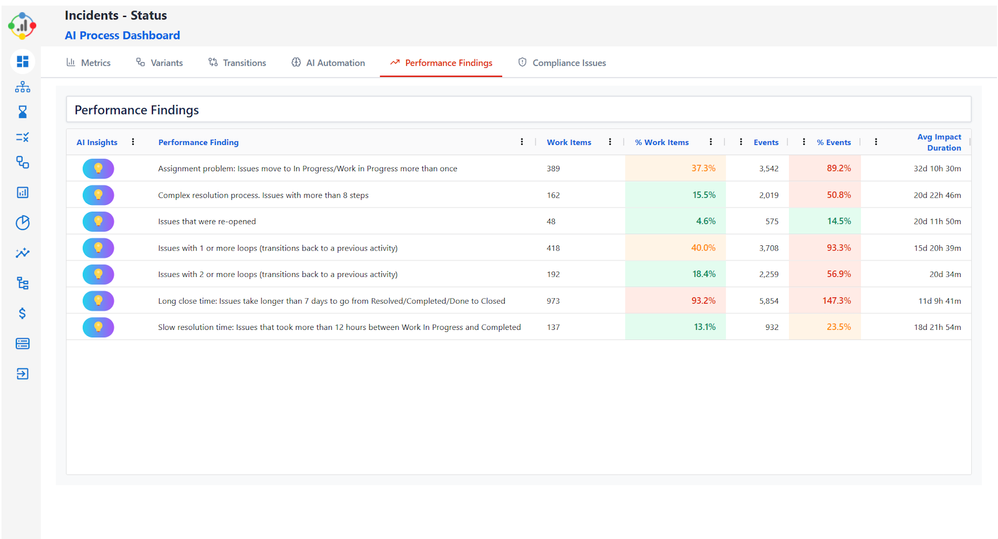Open the bar chart report sidebar icon

(x=22, y=192)
